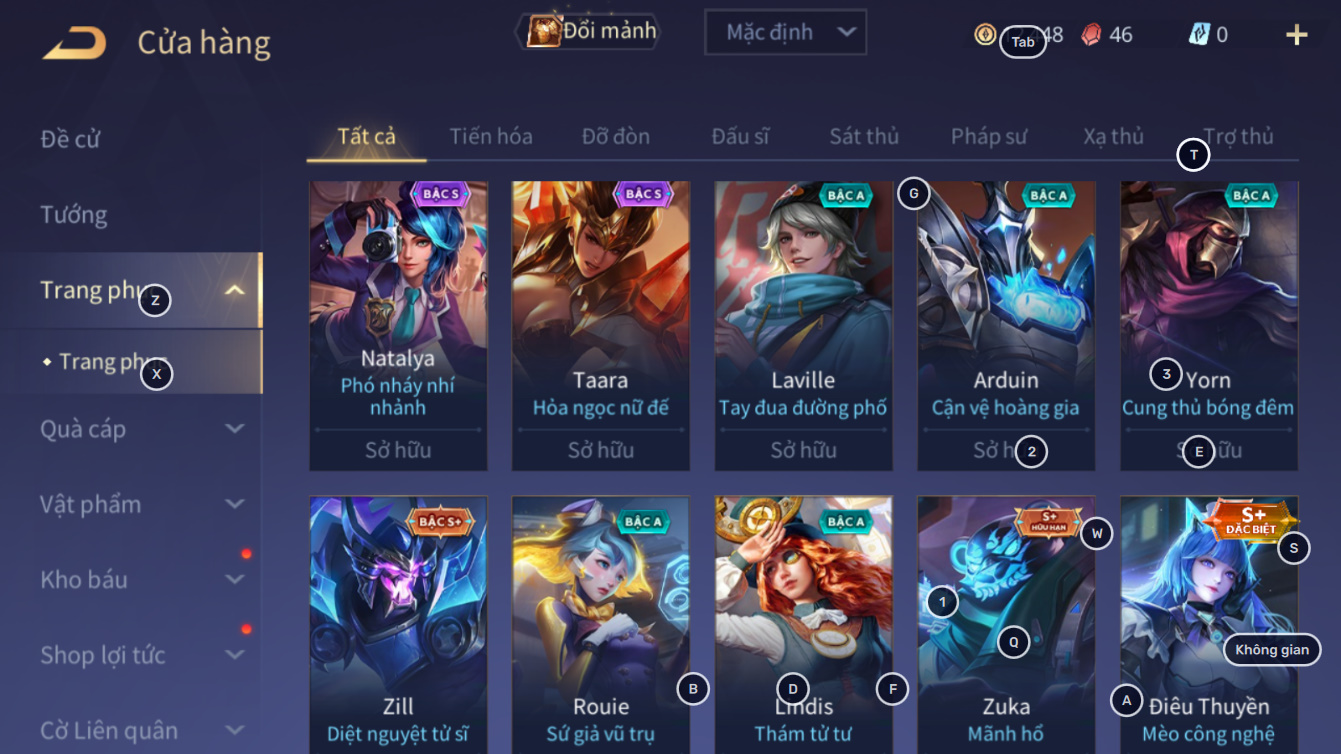Click the BẬC S badge on Natalya card
The image size is (1341, 754).
pos(441,194)
